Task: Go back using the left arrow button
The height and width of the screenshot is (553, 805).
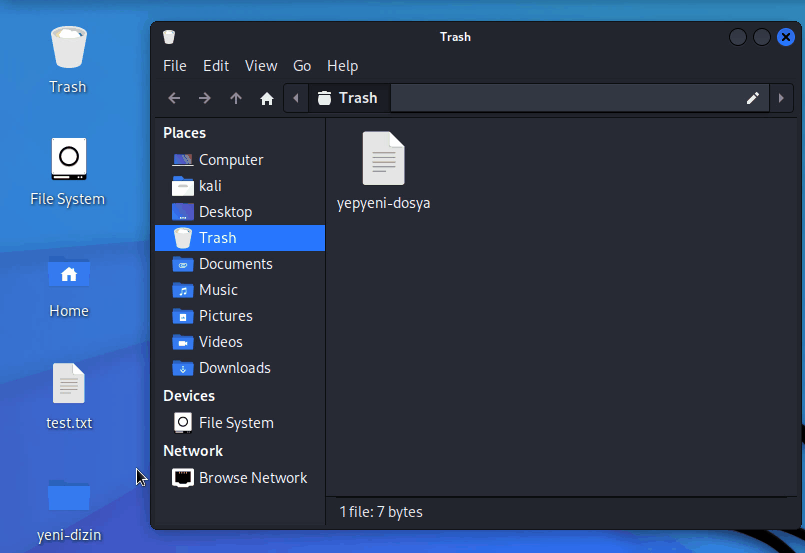Action: (x=174, y=98)
